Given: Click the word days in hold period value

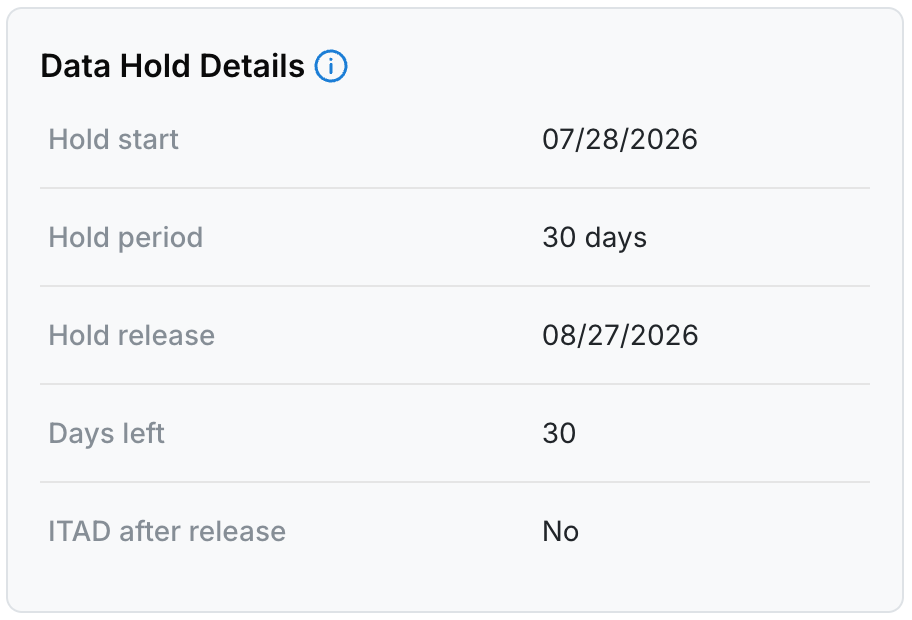Looking at the screenshot, I should coord(616,238).
